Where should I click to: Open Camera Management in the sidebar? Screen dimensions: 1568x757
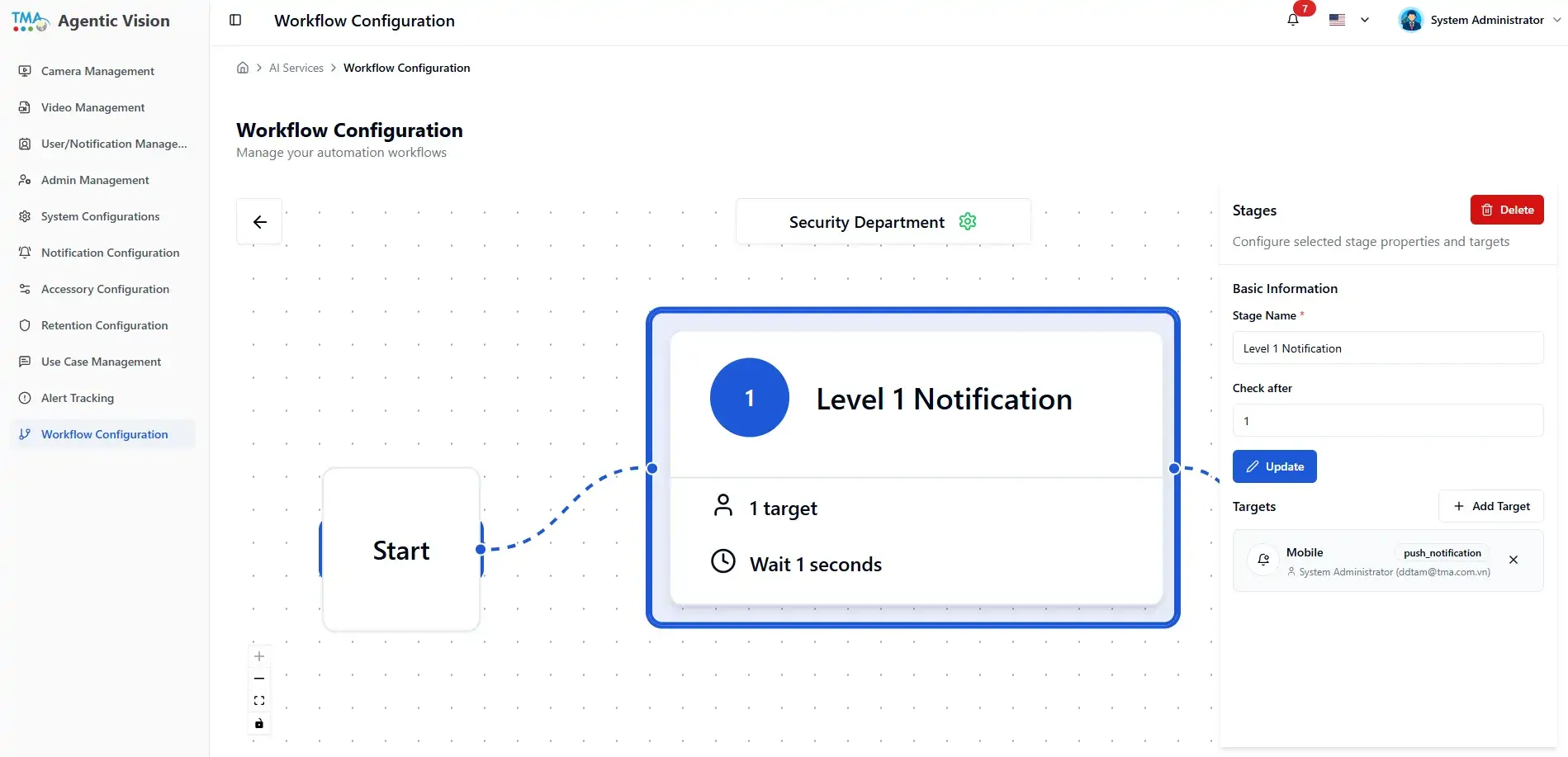pos(97,71)
